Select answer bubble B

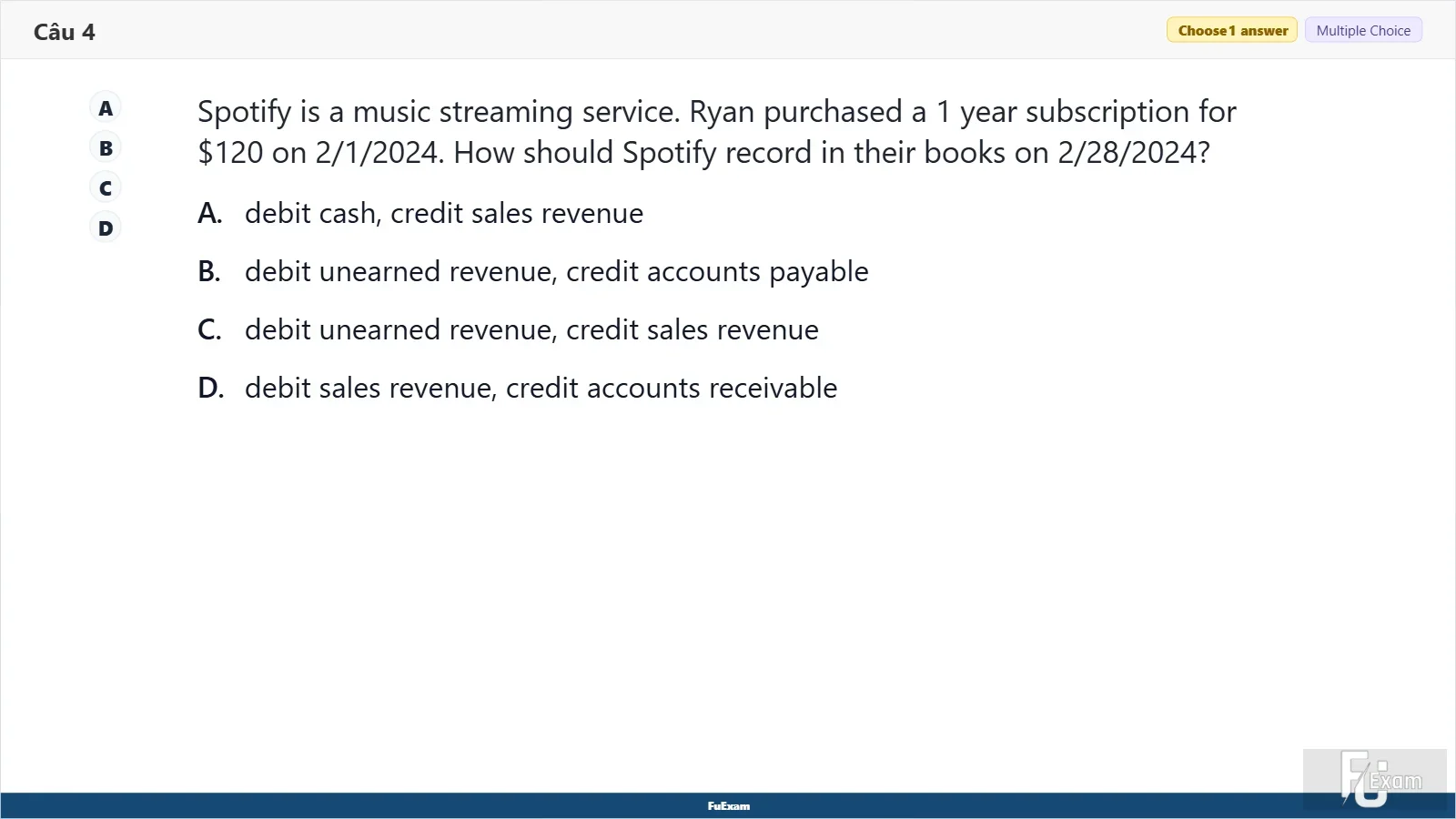pos(106,148)
